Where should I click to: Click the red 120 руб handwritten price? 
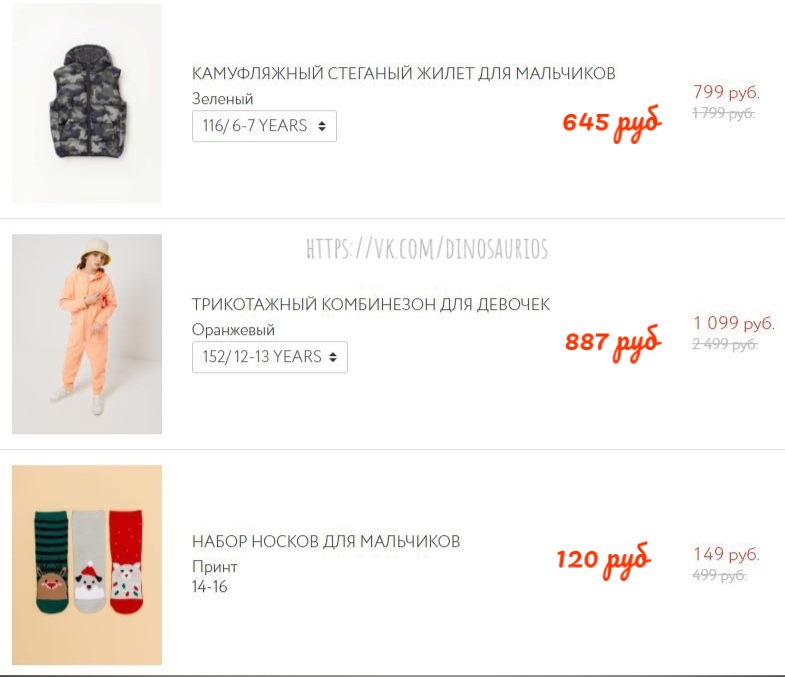[x=604, y=560]
